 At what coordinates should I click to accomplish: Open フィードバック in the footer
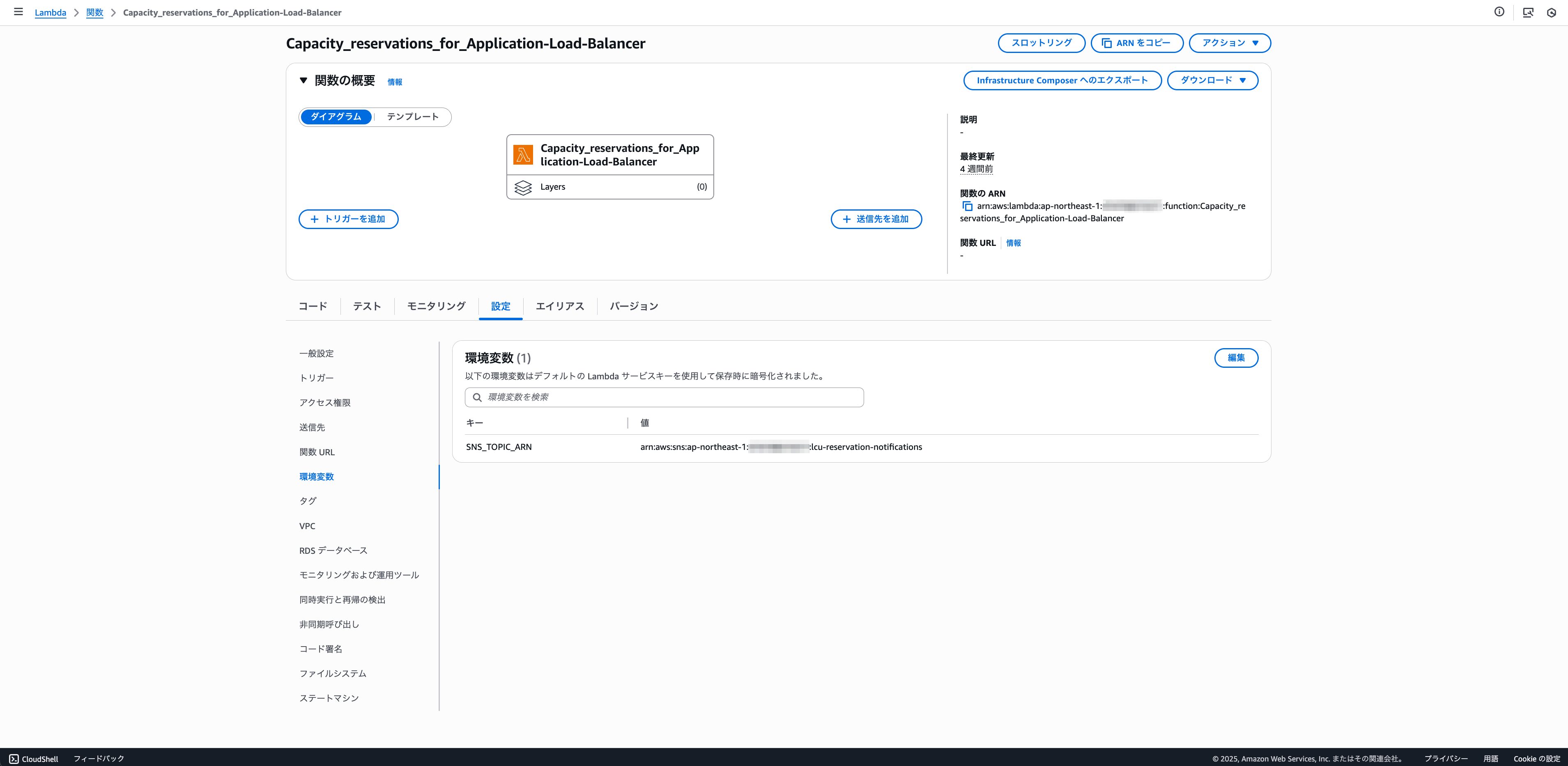[99, 759]
